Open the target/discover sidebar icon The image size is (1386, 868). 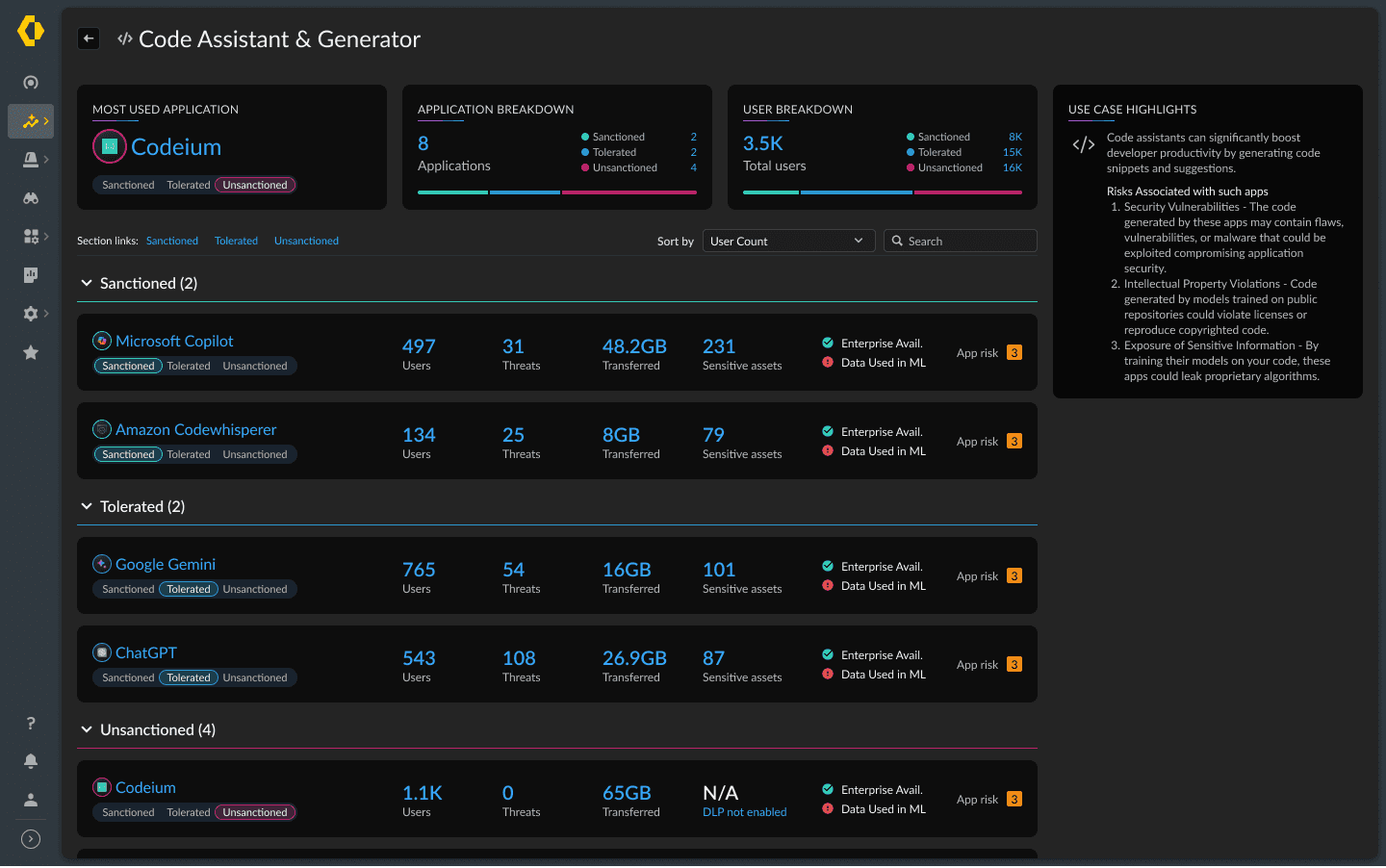[x=31, y=83]
